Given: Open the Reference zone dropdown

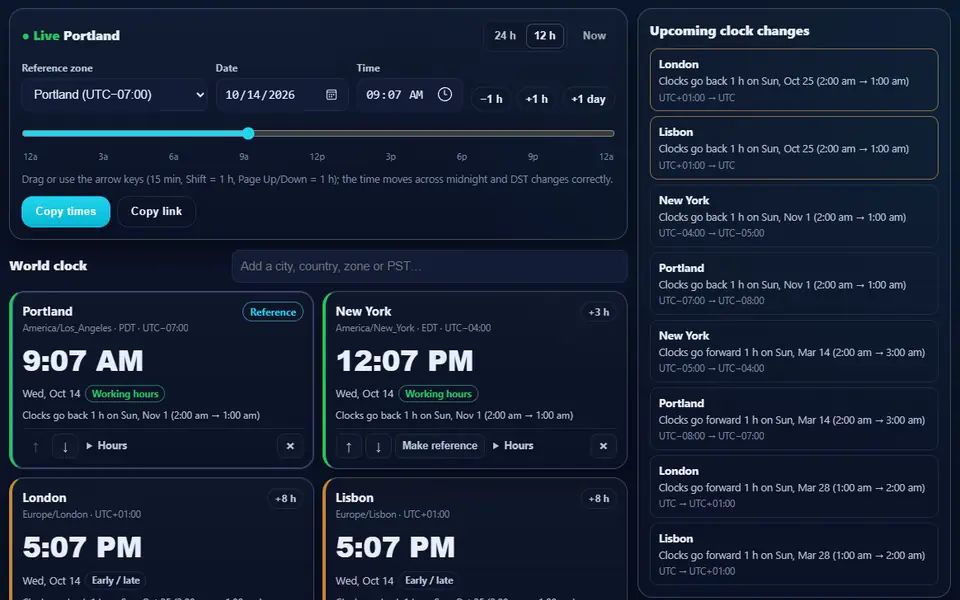Looking at the screenshot, I should 114,94.
